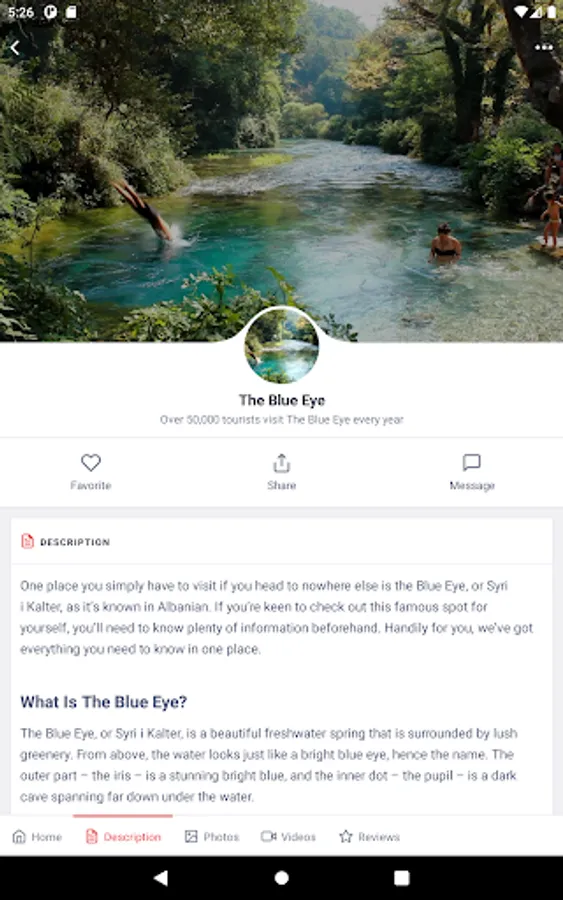Image resolution: width=563 pixels, height=900 pixels.
Task: Tap the Android recent apps square
Action: (402, 878)
